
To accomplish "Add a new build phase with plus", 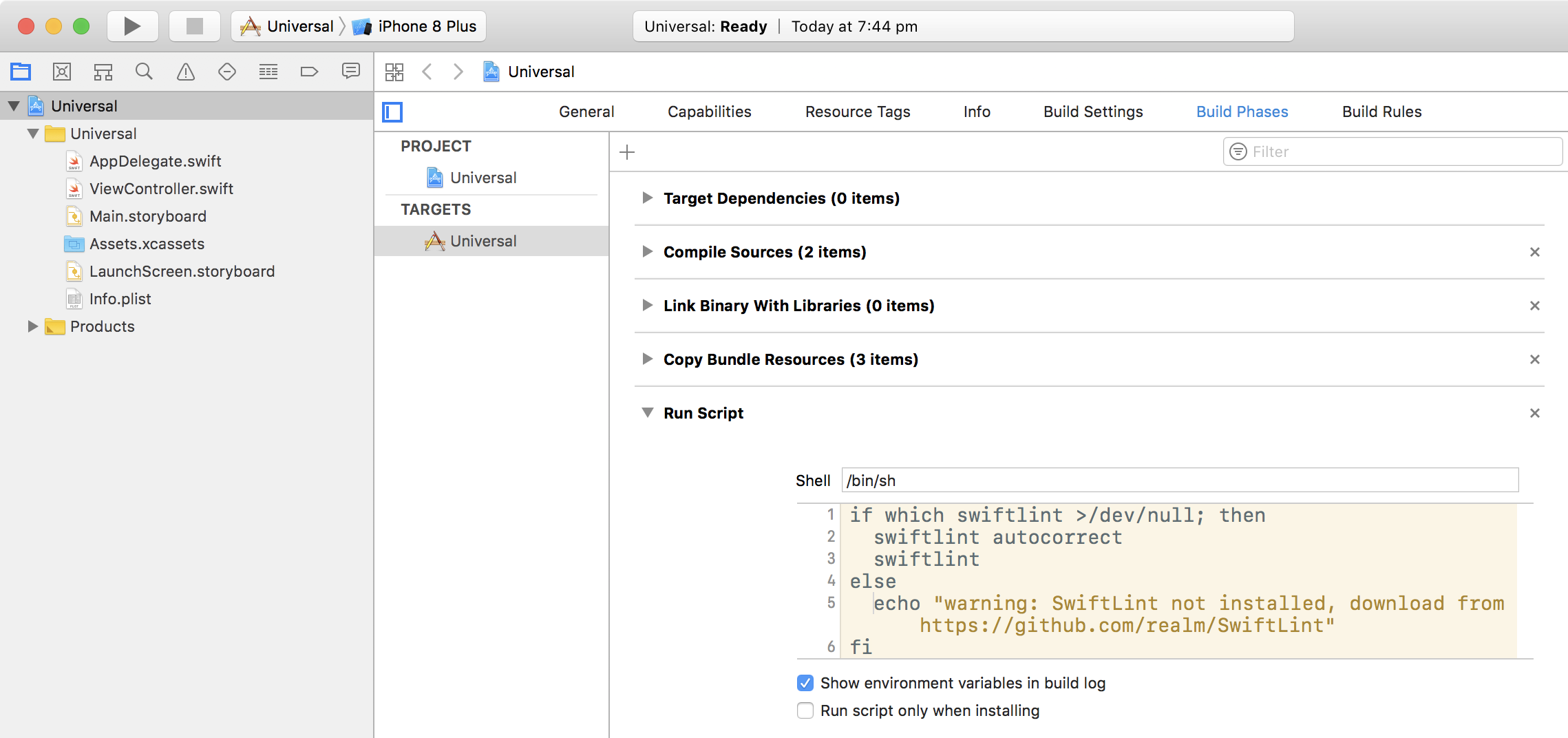I will pos(627,152).
